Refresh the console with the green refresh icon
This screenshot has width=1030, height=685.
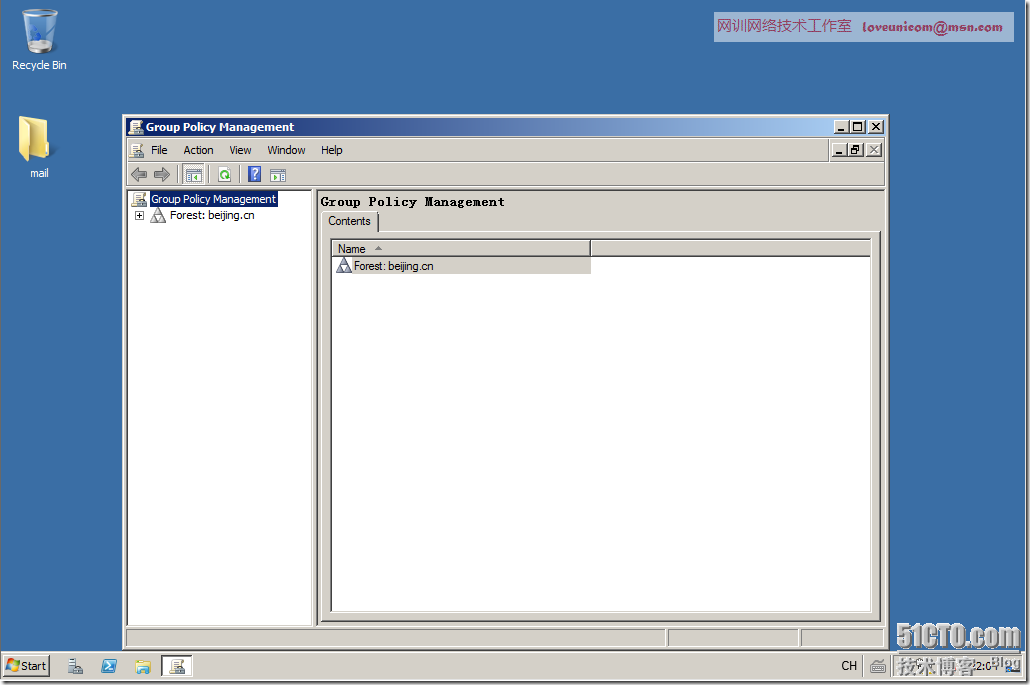click(225, 175)
